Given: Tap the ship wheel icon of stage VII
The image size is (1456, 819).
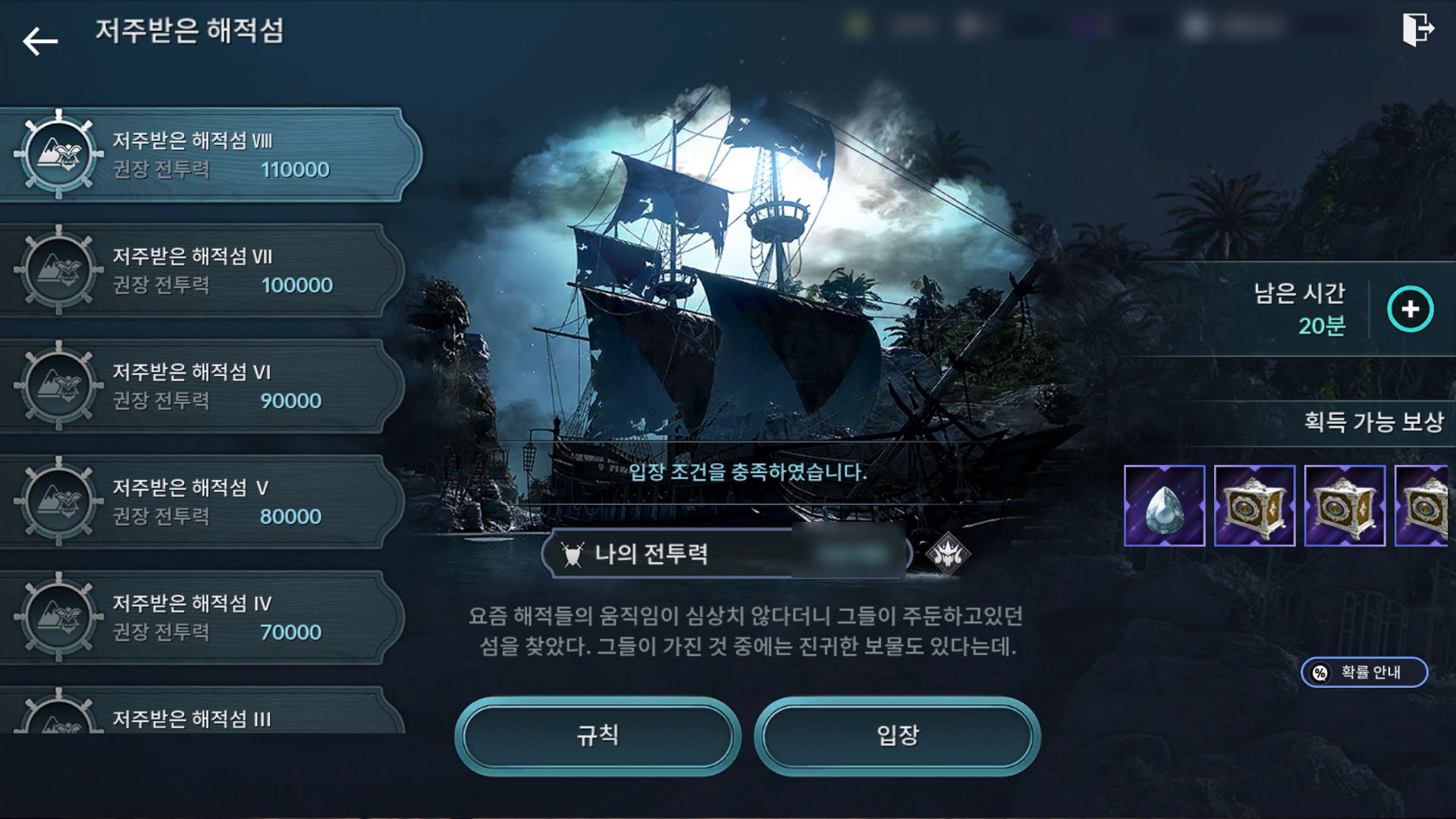Looking at the screenshot, I should click(x=59, y=270).
